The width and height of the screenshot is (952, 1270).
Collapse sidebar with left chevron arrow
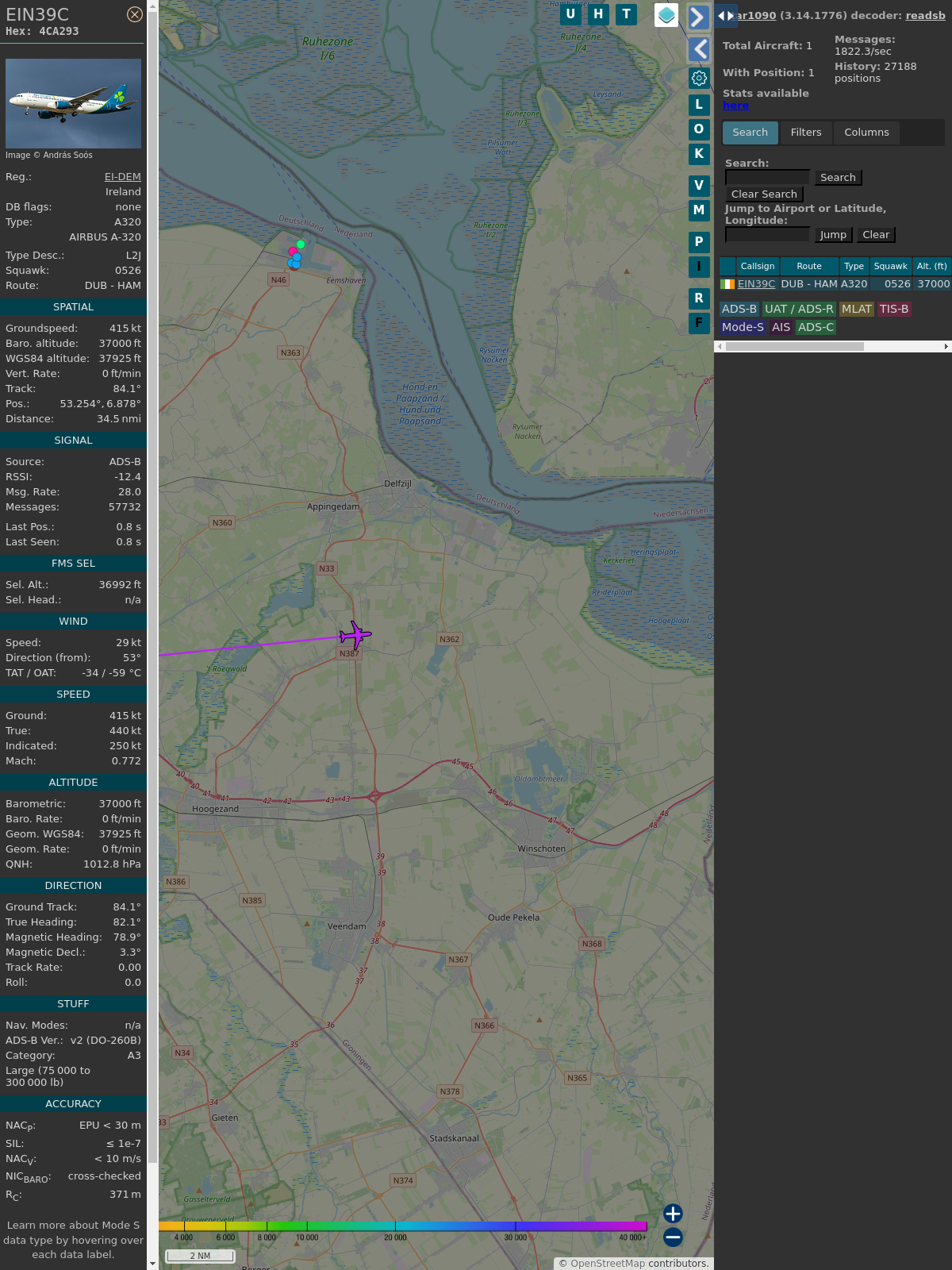[698, 49]
